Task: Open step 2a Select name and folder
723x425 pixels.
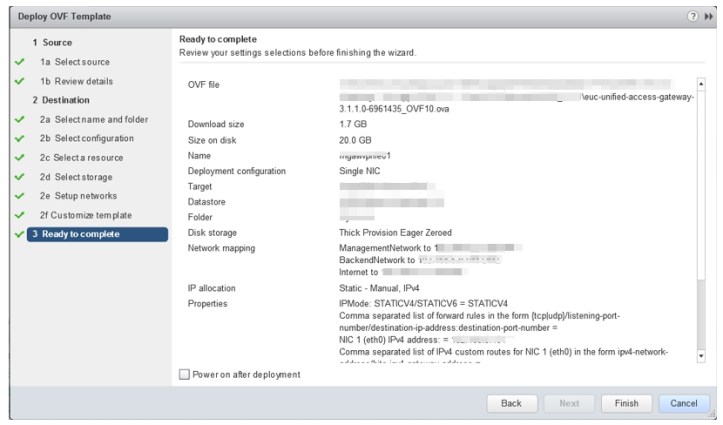Action: pos(94,120)
